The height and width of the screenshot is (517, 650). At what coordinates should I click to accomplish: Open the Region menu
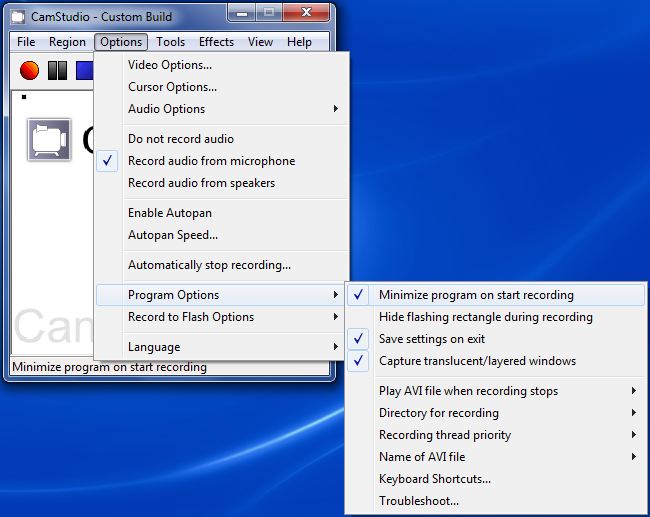(67, 42)
